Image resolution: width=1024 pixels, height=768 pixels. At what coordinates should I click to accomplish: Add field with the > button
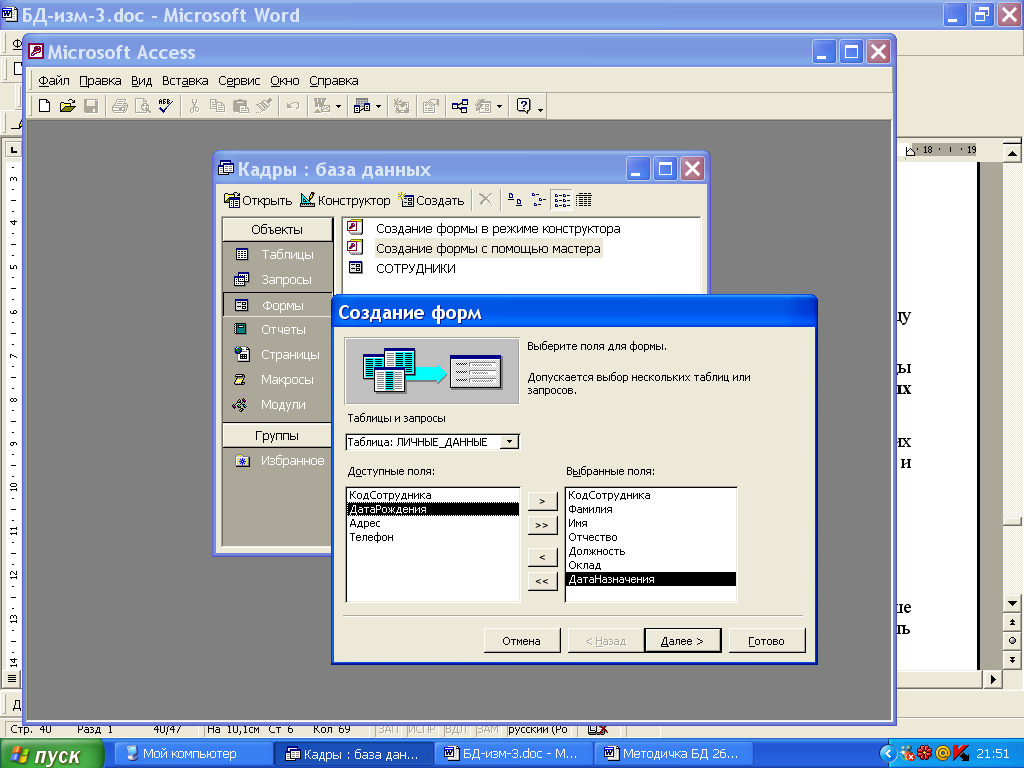(542, 501)
